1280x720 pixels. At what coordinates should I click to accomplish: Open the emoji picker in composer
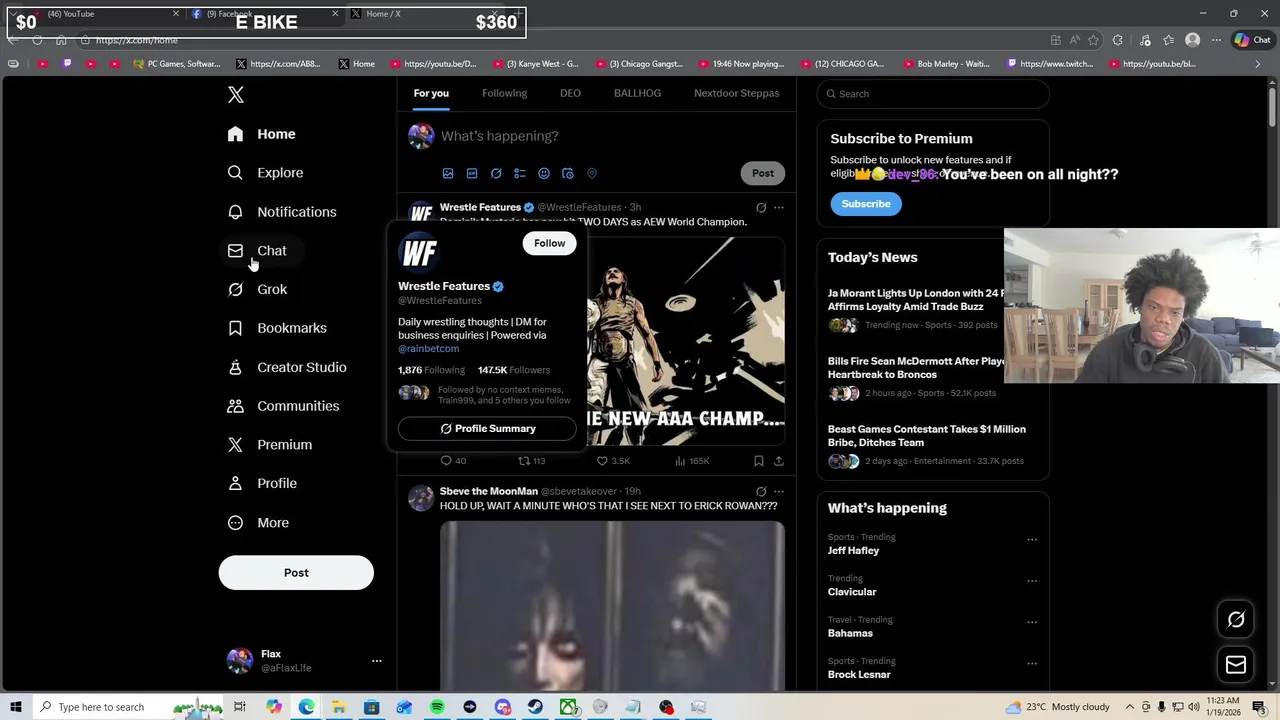(544, 173)
